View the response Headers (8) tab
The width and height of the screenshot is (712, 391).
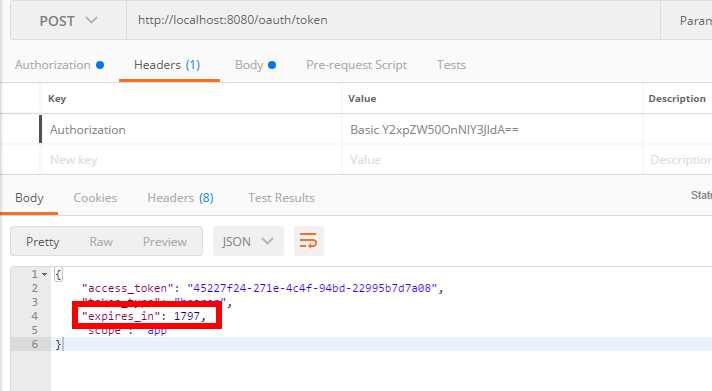coord(180,198)
